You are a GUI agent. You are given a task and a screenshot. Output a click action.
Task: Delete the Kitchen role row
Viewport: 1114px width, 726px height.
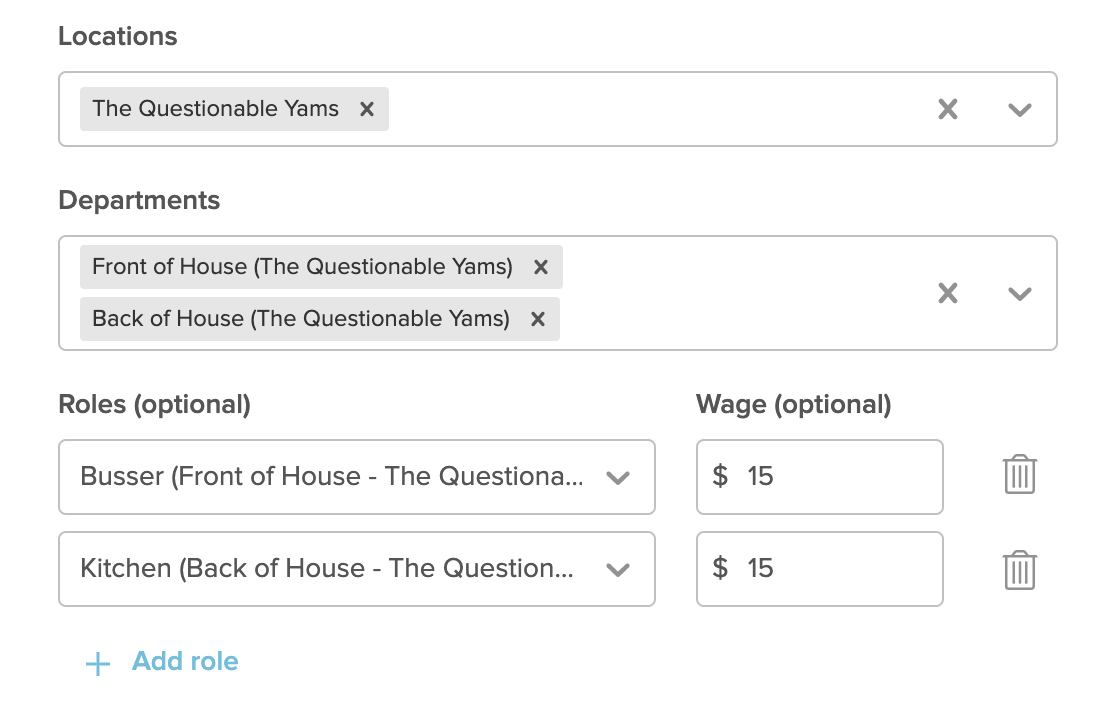pos(1020,570)
